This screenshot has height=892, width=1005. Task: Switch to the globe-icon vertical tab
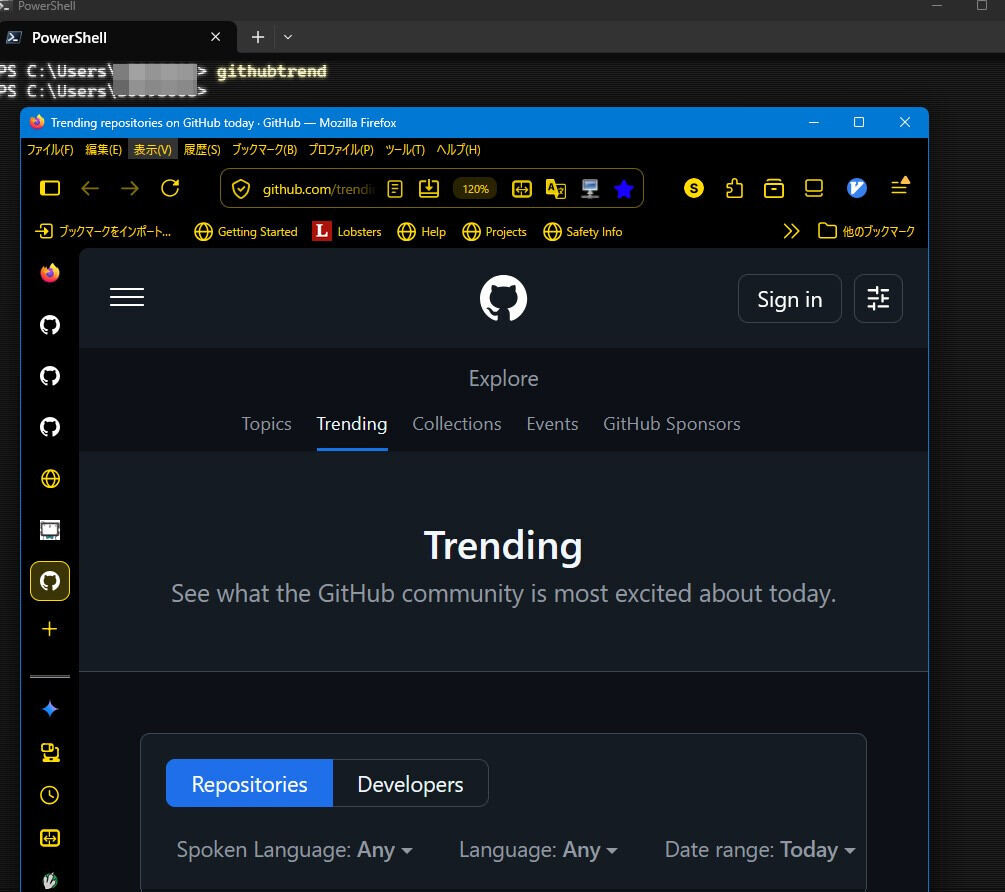pos(50,479)
